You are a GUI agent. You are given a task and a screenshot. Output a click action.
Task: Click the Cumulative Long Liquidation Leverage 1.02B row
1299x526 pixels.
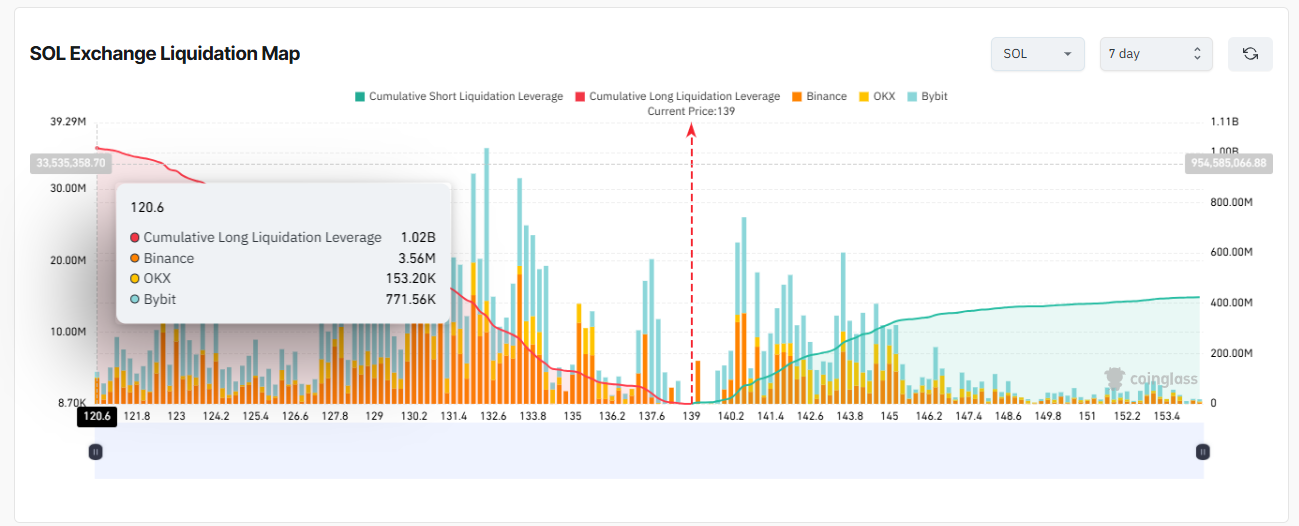(x=283, y=237)
